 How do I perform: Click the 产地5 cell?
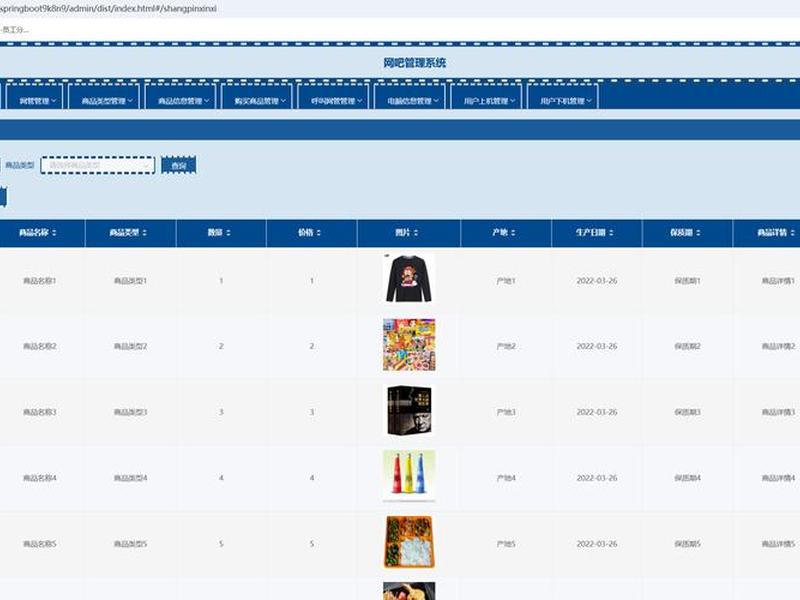[x=506, y=544]
